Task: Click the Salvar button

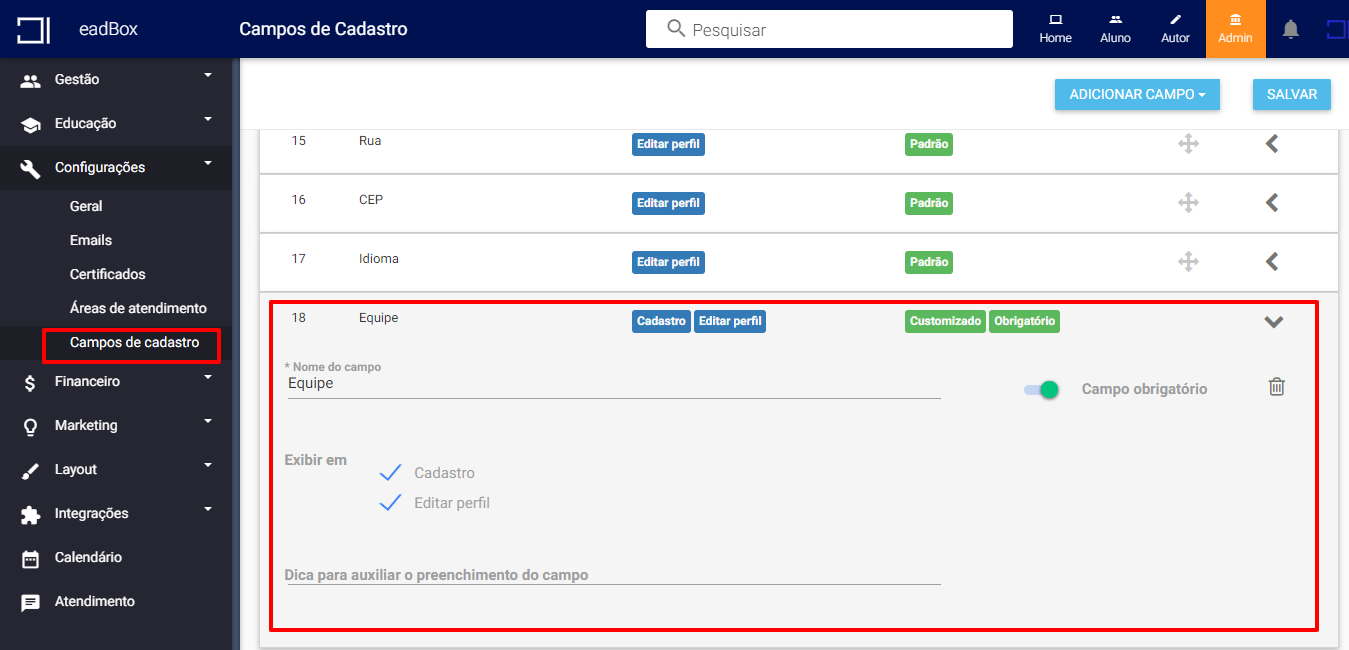Action: 1292,94
